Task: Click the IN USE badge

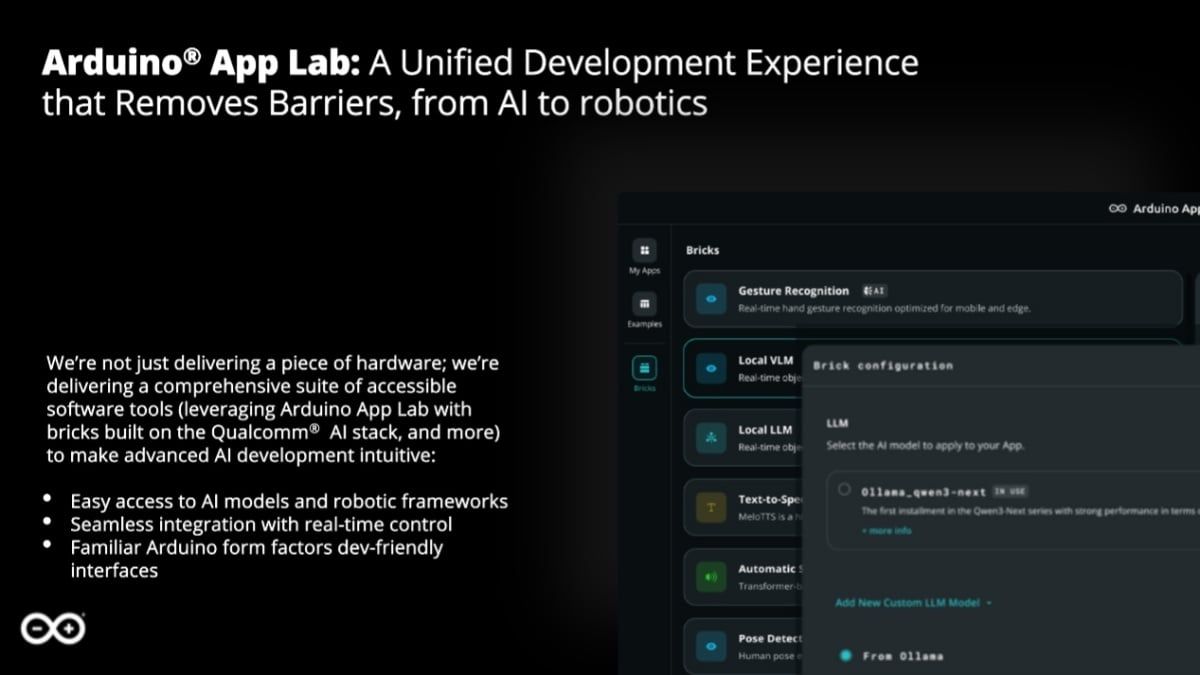Action: (1010, 491)
